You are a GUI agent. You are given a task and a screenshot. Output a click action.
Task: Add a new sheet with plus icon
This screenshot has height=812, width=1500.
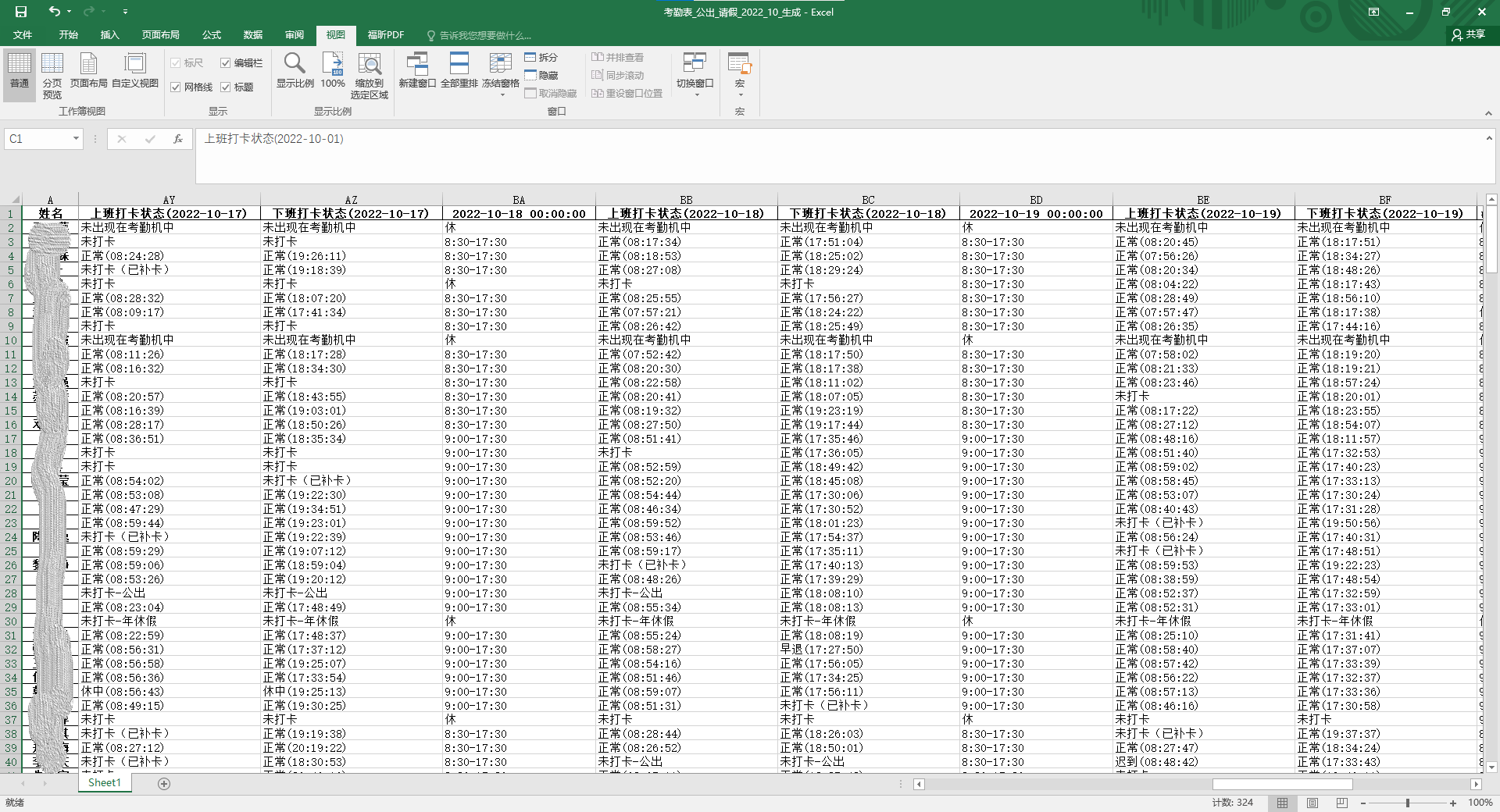164,784
